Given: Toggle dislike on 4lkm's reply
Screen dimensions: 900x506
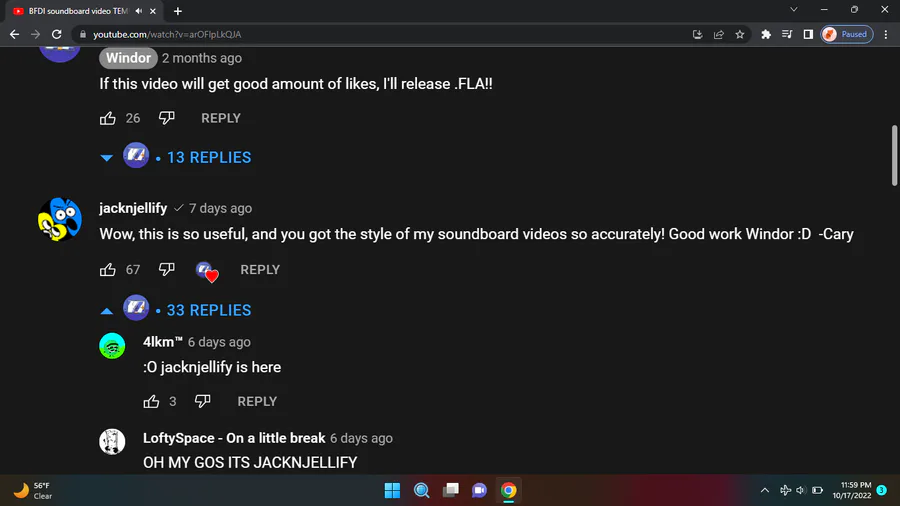Looking at the screenshot, I should click(202, 401).
